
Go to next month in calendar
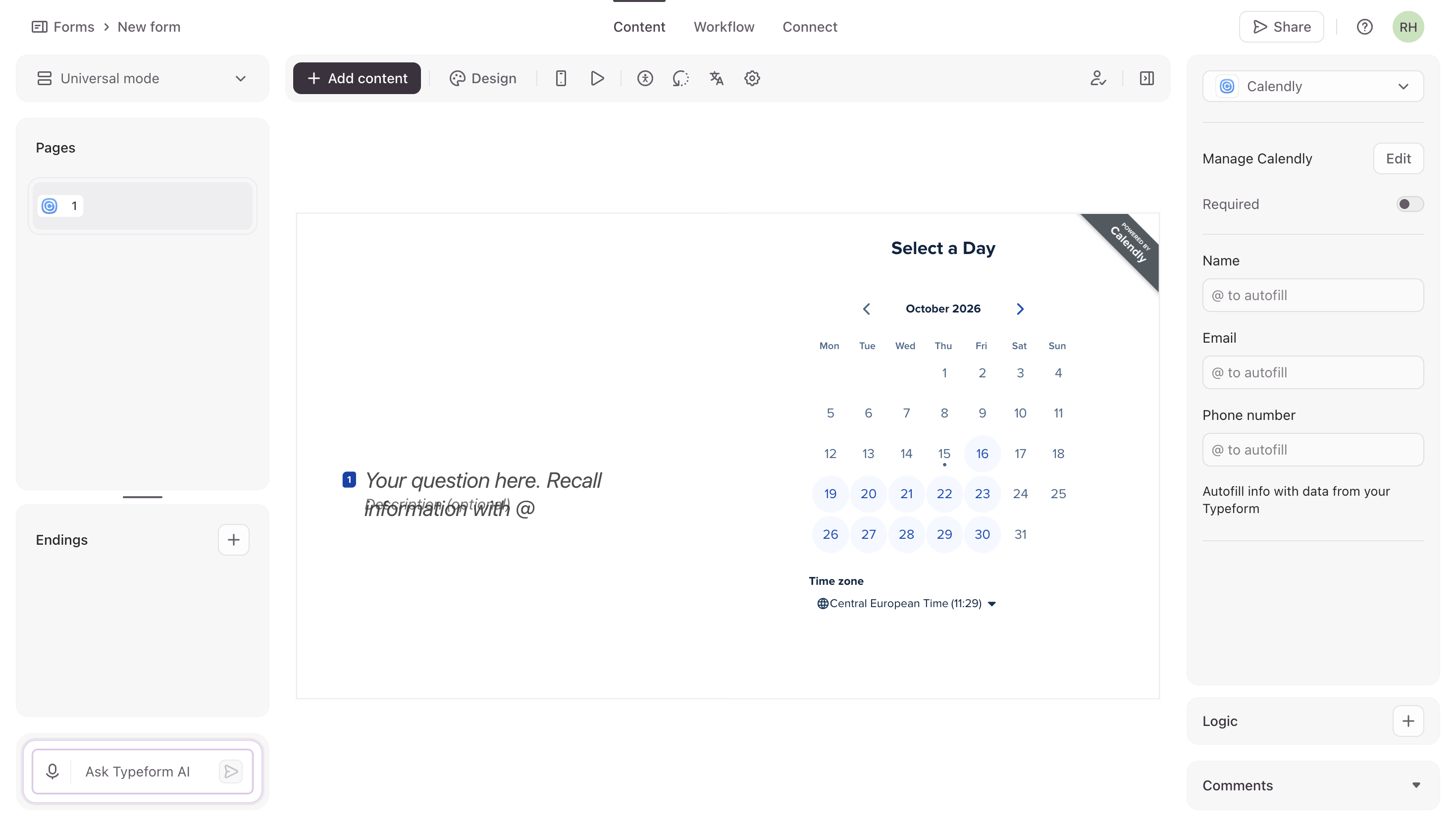(x=1020, y=309)
